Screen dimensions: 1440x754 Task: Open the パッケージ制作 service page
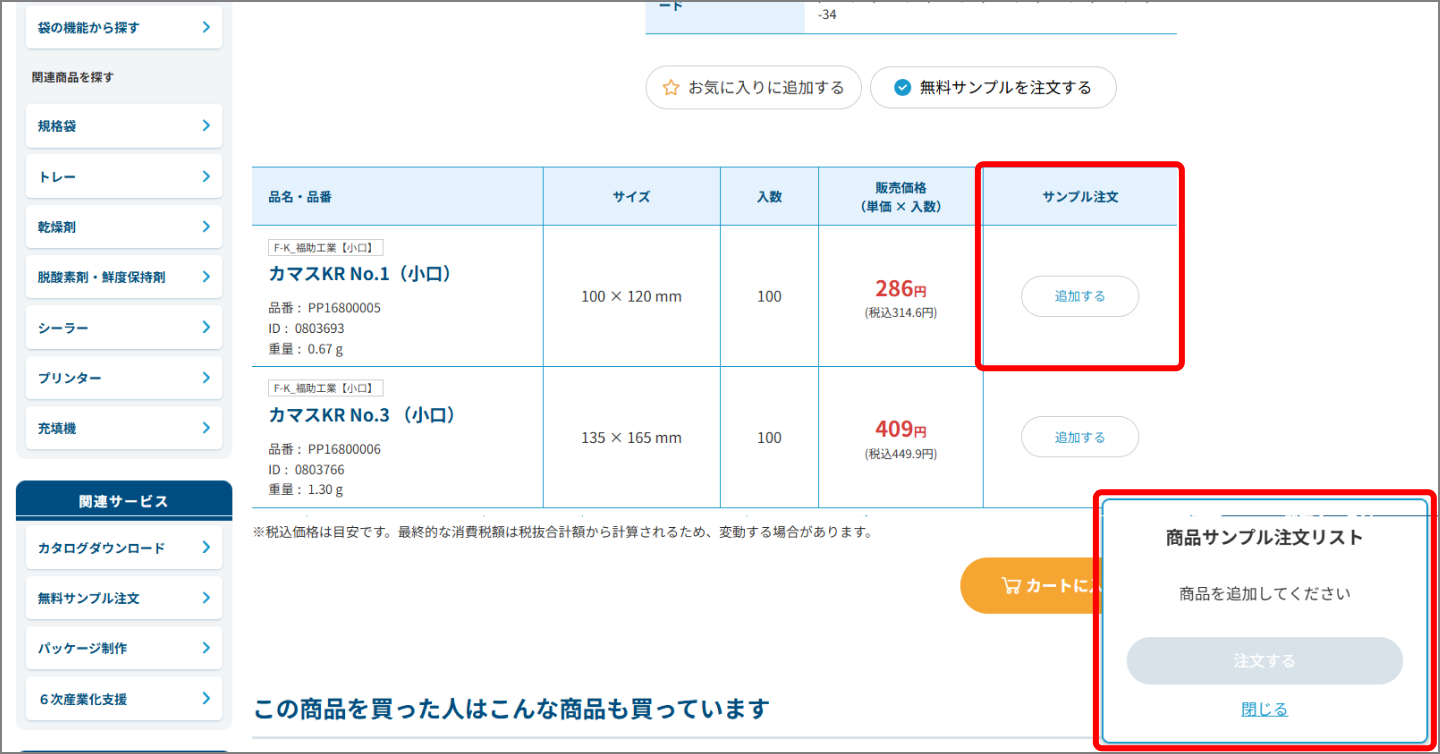tap(124, 648)
